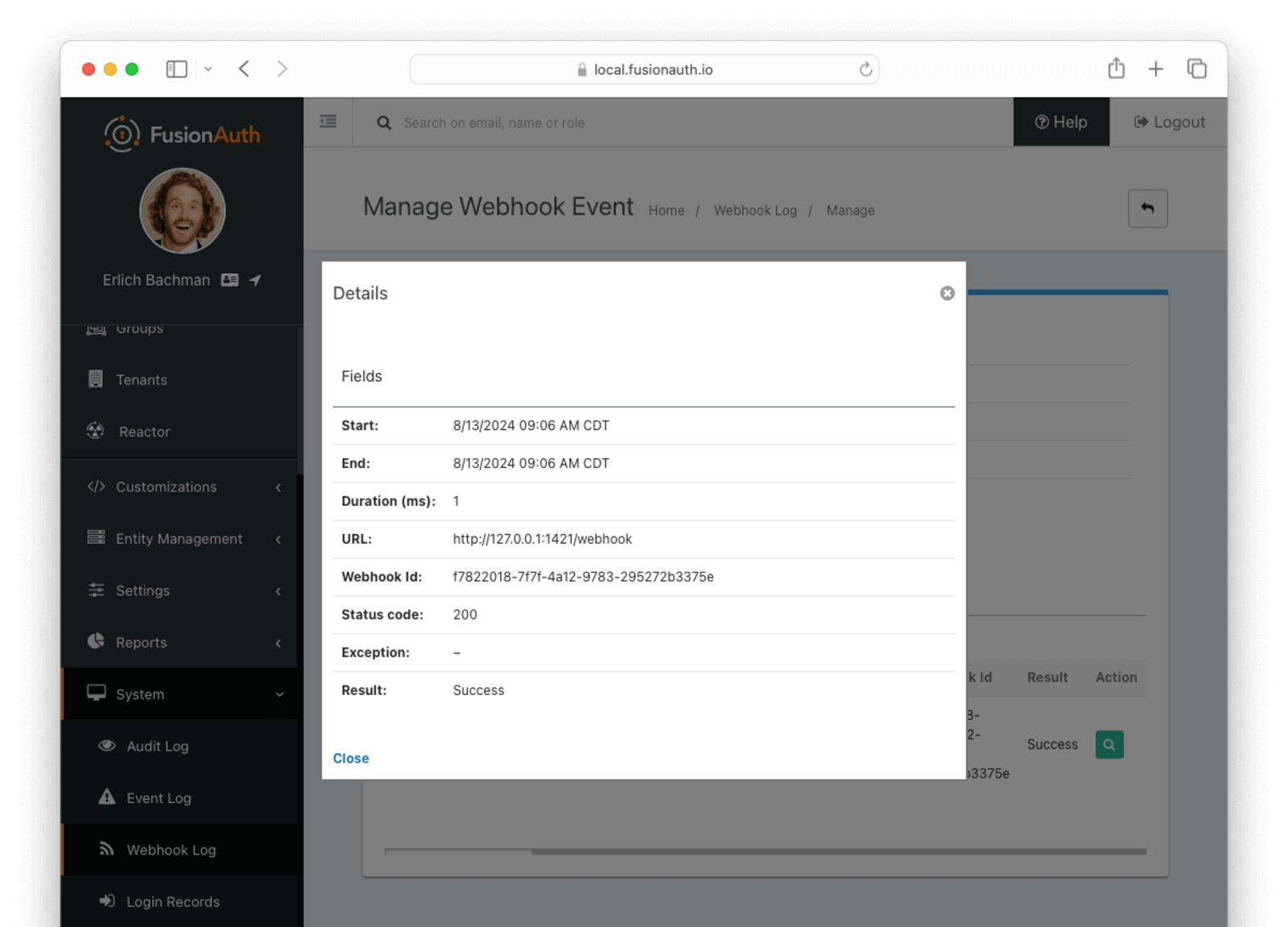This screenshot has width=1288, height=927.
Task: Click the Reactor radiation icon
Action: pos(96,431)
